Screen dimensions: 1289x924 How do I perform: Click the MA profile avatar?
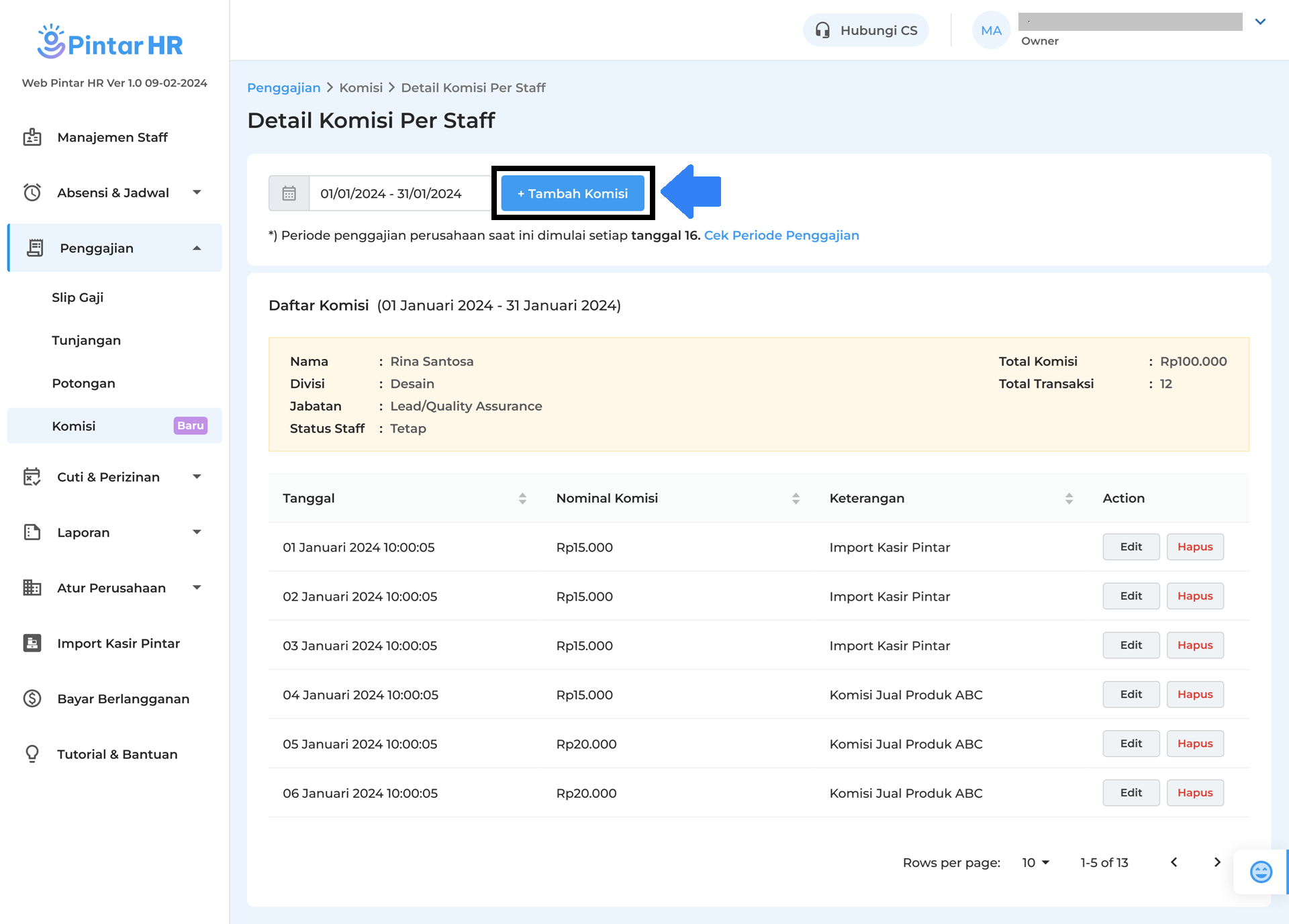click(x=991, y=30)
